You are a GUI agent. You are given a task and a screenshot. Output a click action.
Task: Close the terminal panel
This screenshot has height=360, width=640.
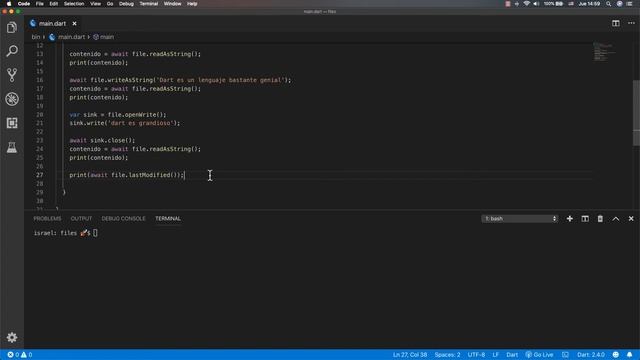(631, 219)
